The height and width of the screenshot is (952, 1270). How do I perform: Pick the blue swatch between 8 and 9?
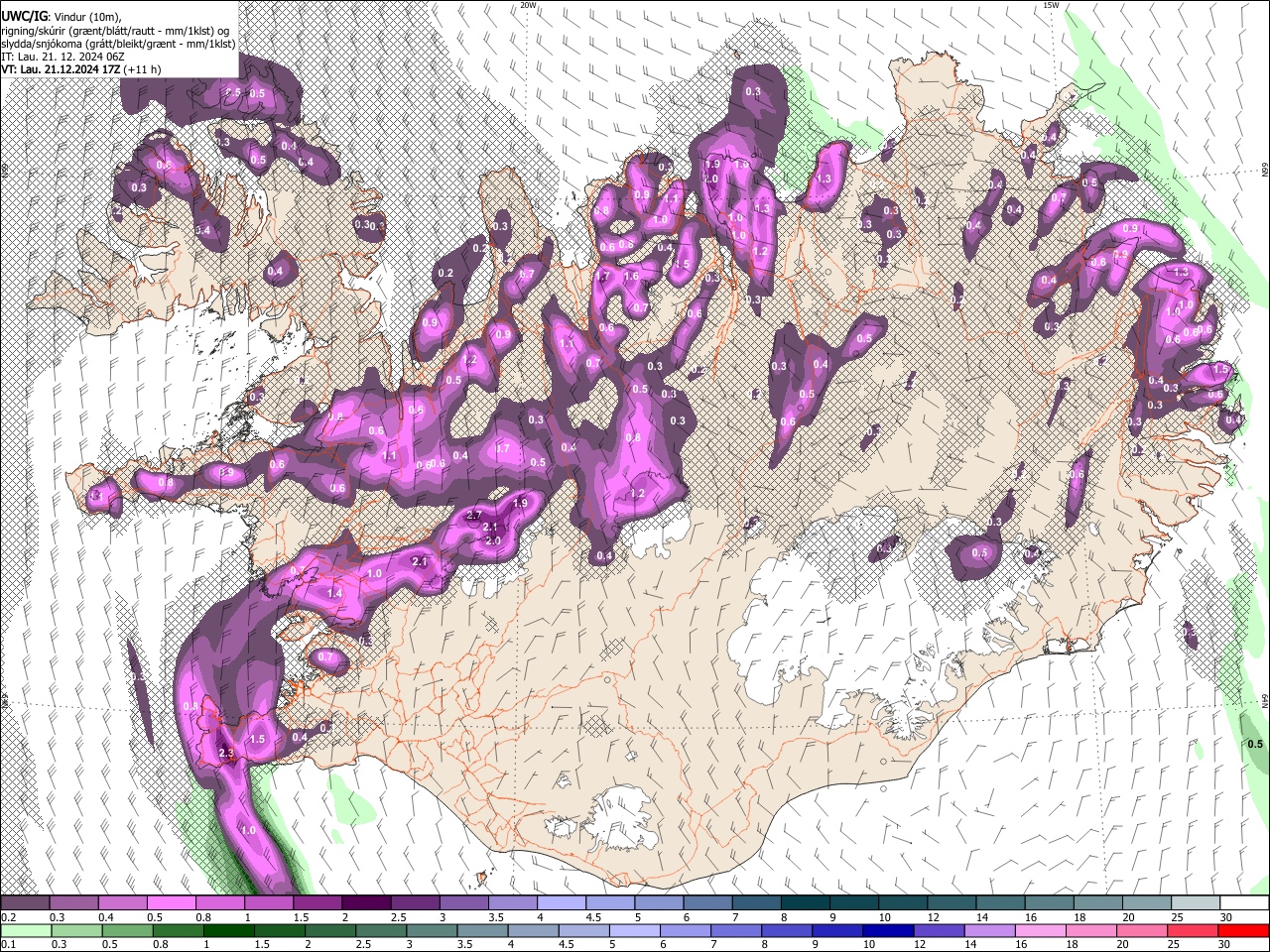tap(787, 930)
